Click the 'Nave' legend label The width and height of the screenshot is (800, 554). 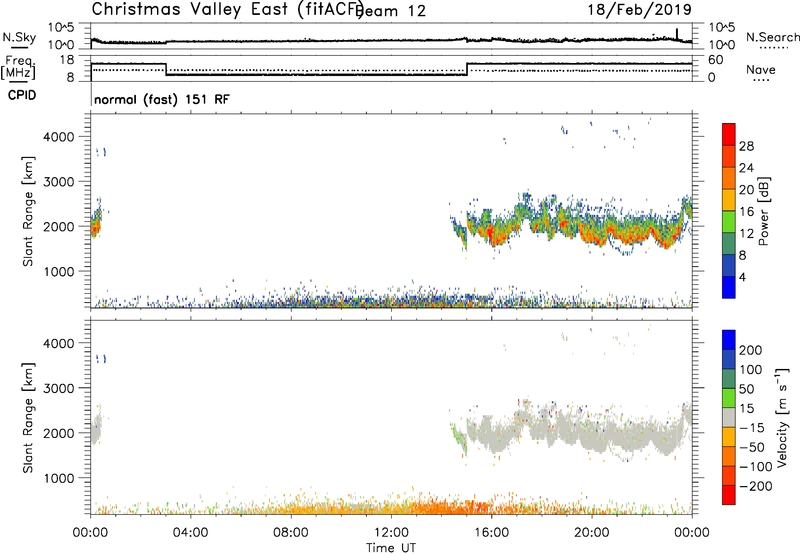[x=761, y=69]
